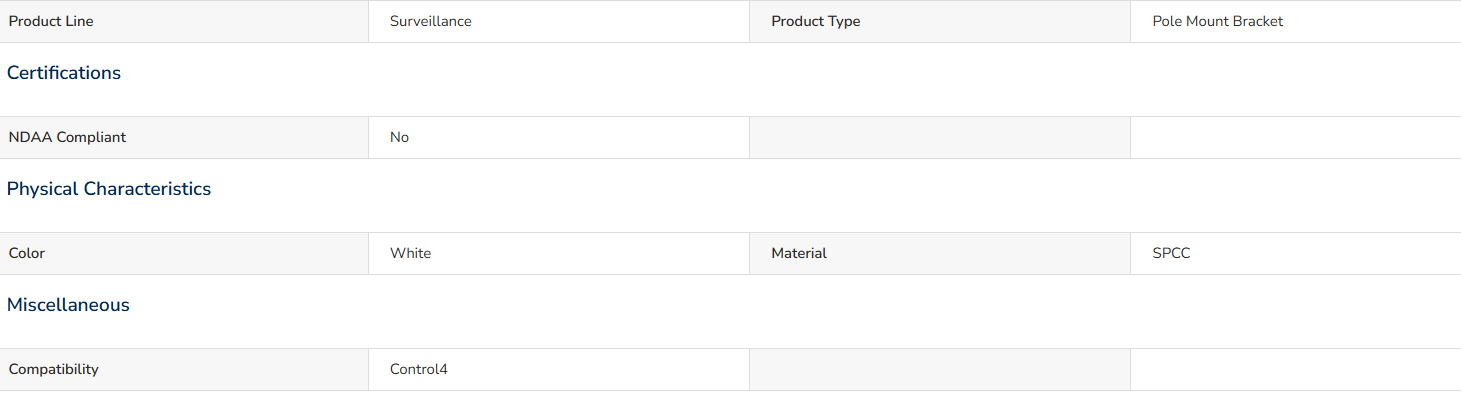This screenshot has height=394, width=1461.
Task: Click the Miscellaneous section heading
Action: (x=68, y=305)
